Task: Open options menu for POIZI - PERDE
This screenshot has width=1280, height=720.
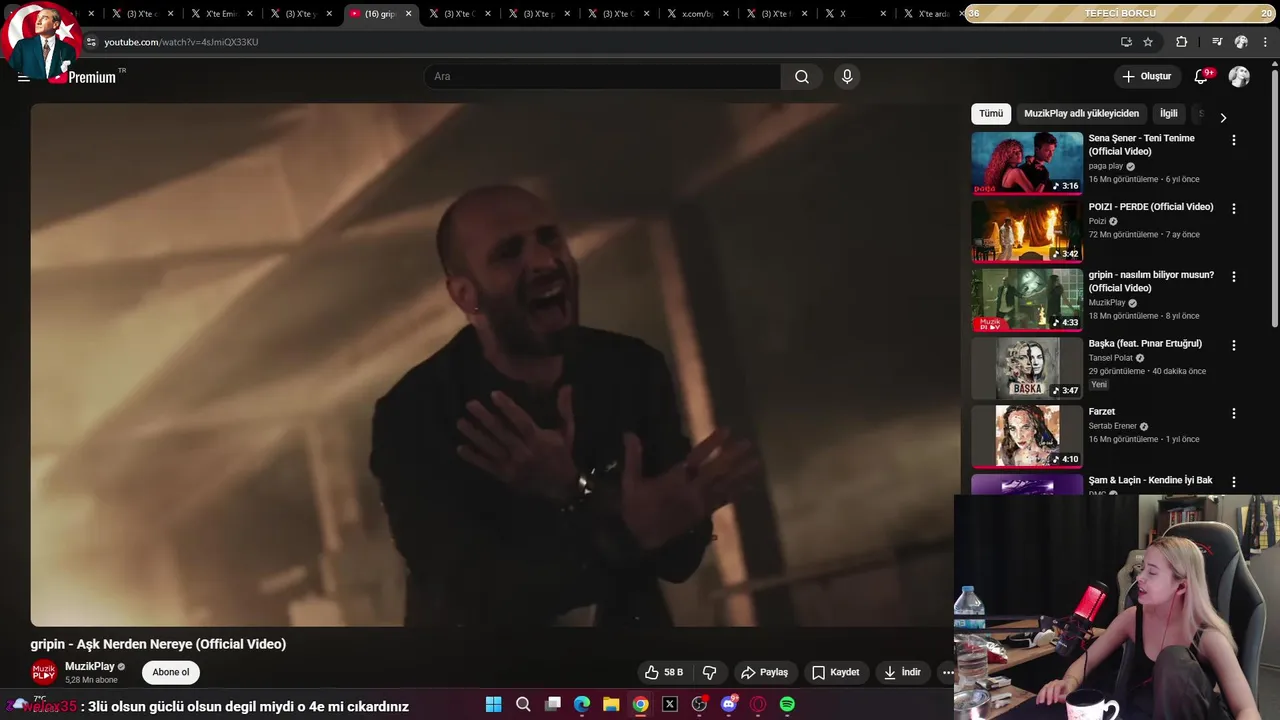Action: [x=1233, y=209]
